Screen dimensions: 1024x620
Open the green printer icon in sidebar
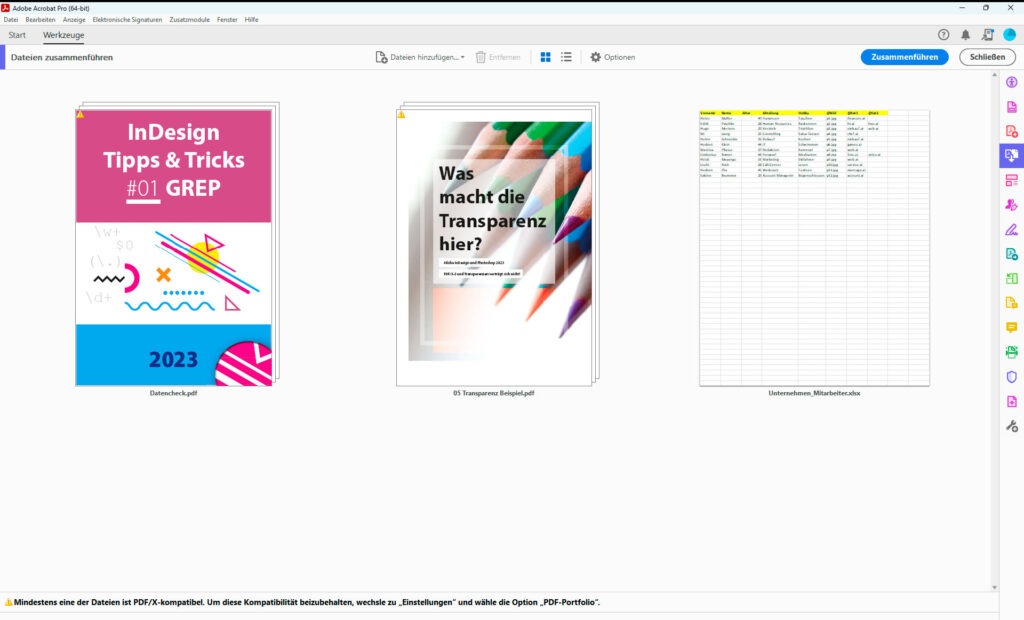coord(1012,352)
